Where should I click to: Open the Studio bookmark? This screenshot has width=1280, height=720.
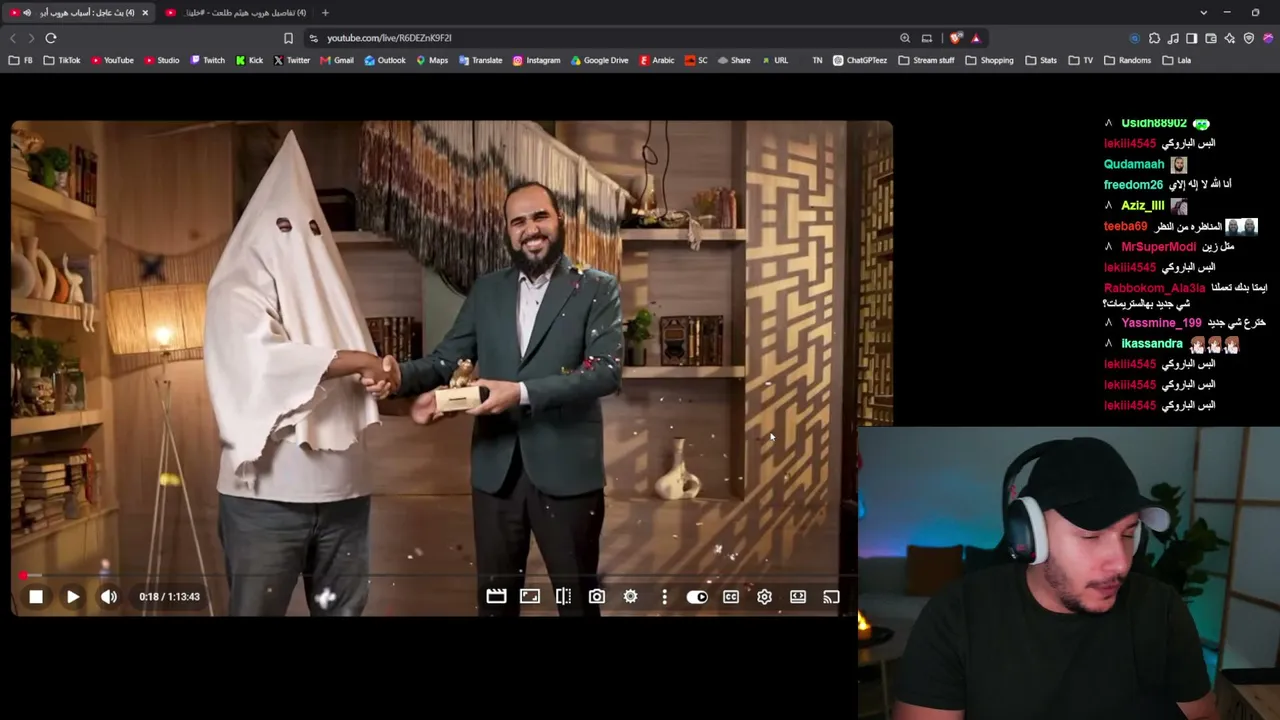tap(162, 60)
